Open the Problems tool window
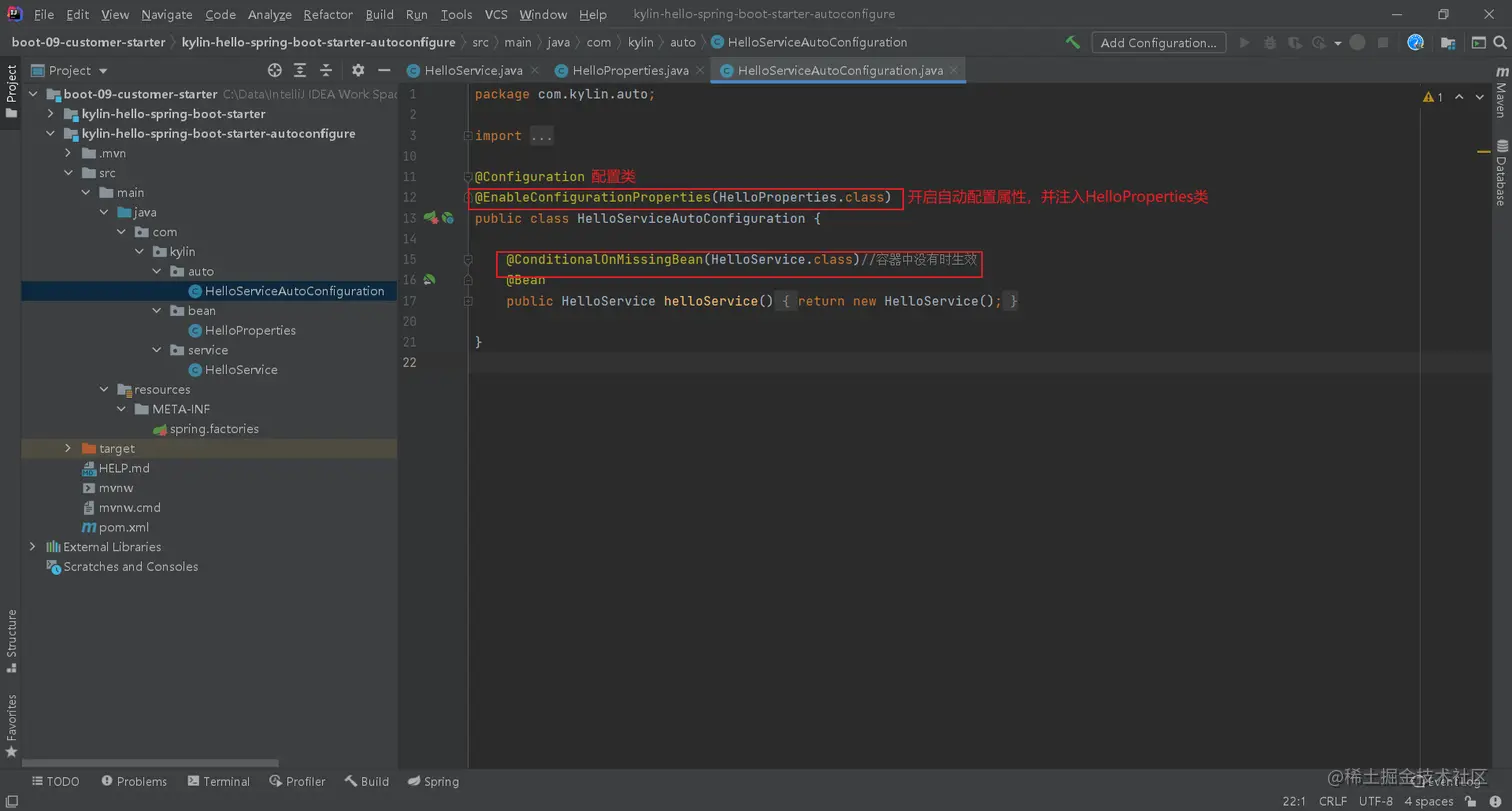 click(x=133, y=781)
